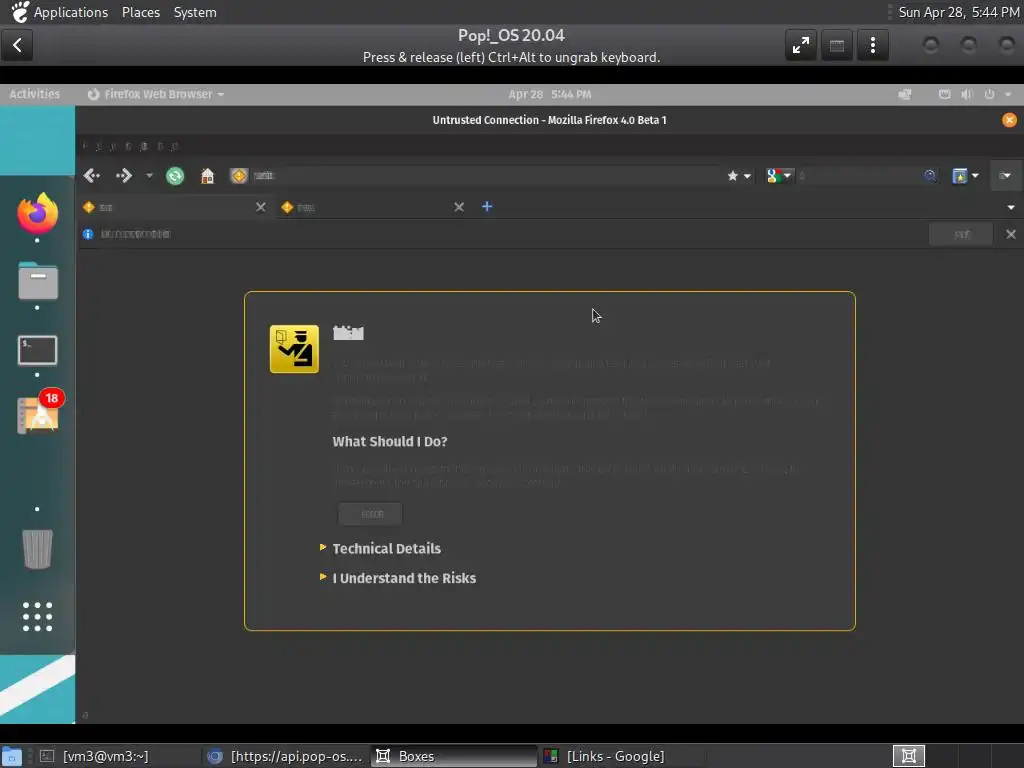The image size is (1024, 768).
Task: Click the button under What Should I Do
Action: pos(370,514)
